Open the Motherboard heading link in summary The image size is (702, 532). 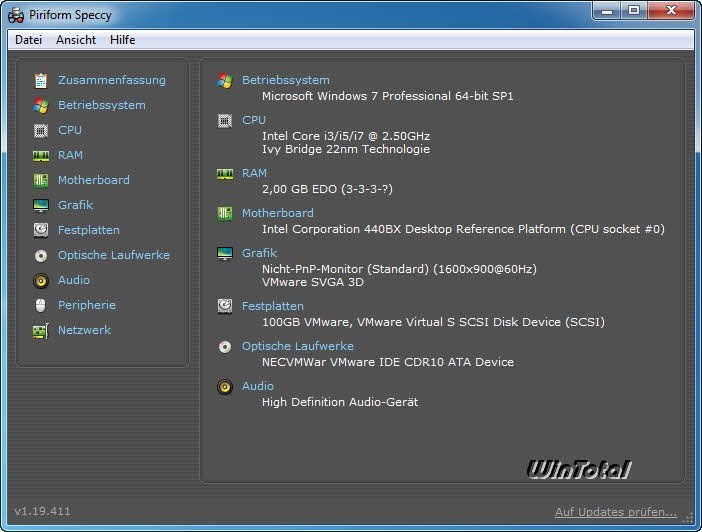[x=278, y=213]
